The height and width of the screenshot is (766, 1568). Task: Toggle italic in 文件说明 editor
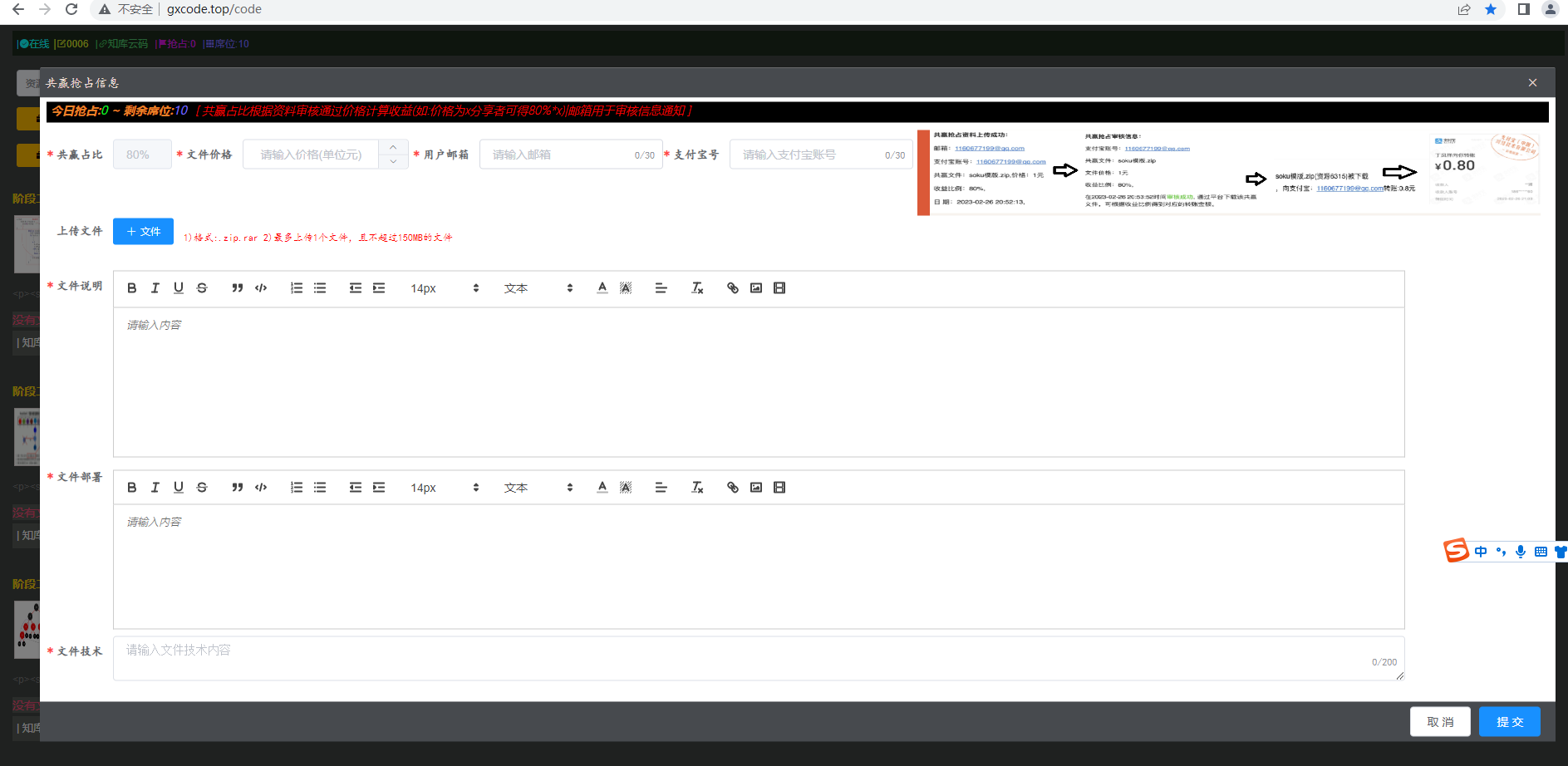pos(155,288)
